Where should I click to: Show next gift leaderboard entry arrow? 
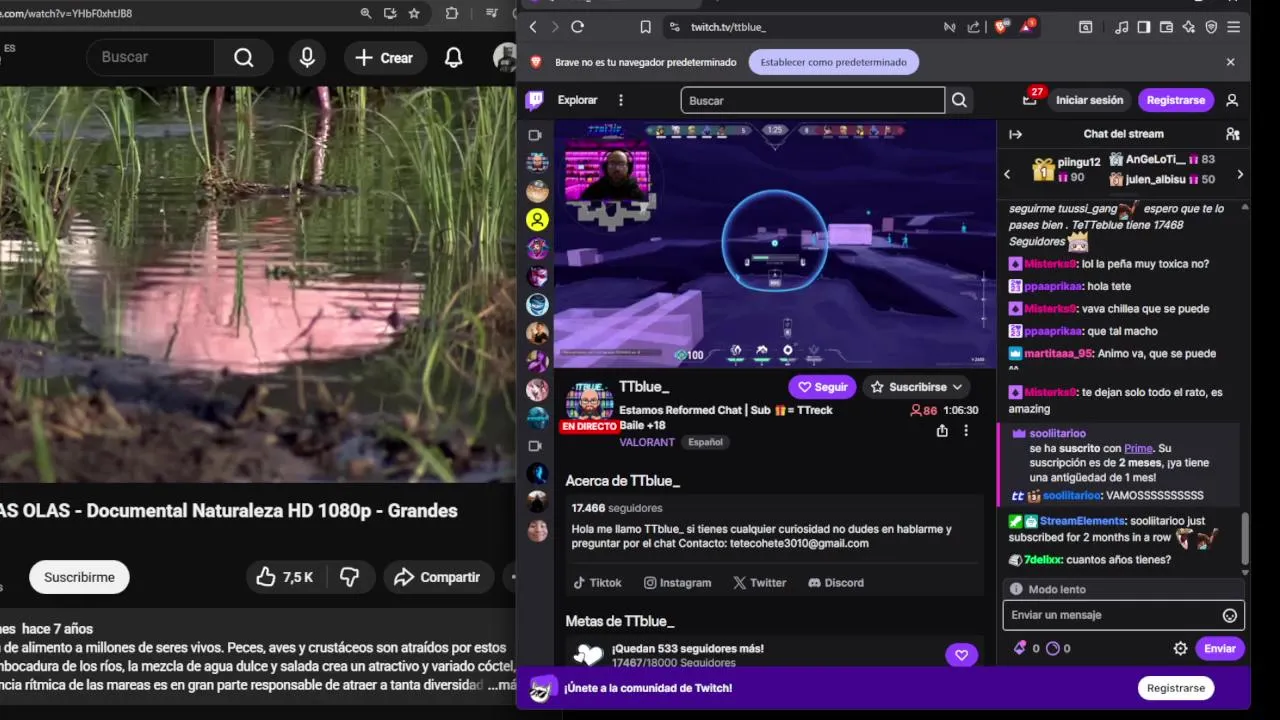[x=1240, y=174]
